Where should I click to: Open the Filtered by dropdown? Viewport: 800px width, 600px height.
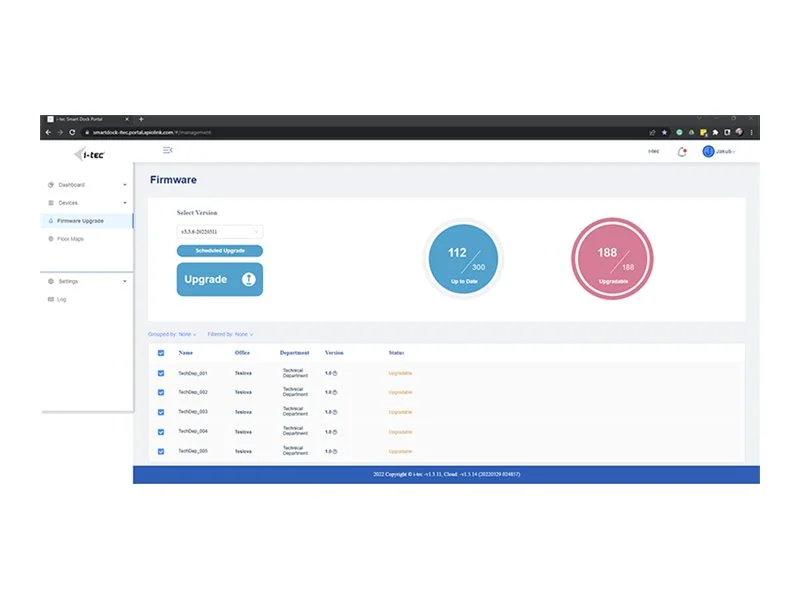pos(231,334)
